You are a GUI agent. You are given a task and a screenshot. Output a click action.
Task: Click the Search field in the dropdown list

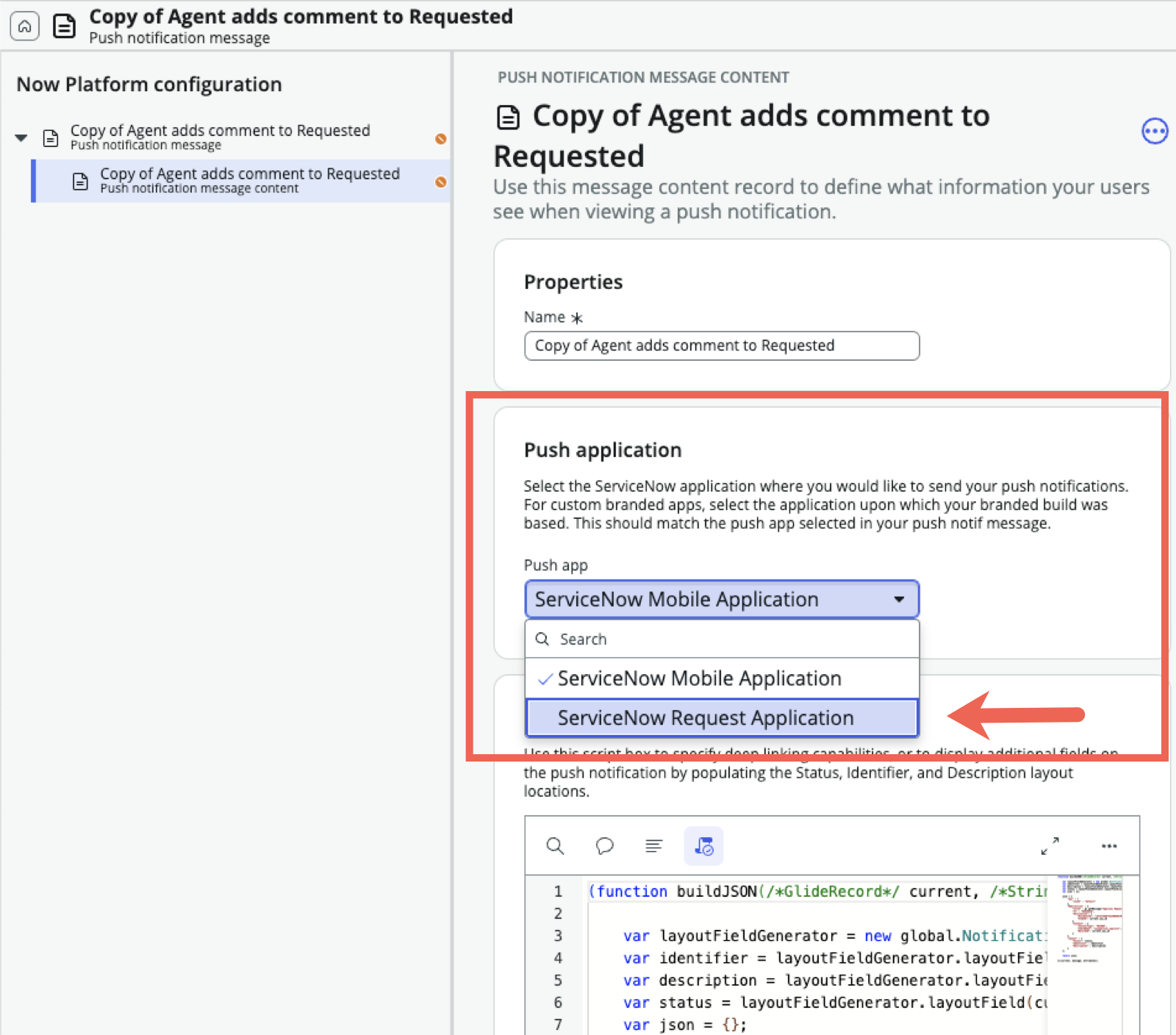pyautogui.click(x=722, y=639)
